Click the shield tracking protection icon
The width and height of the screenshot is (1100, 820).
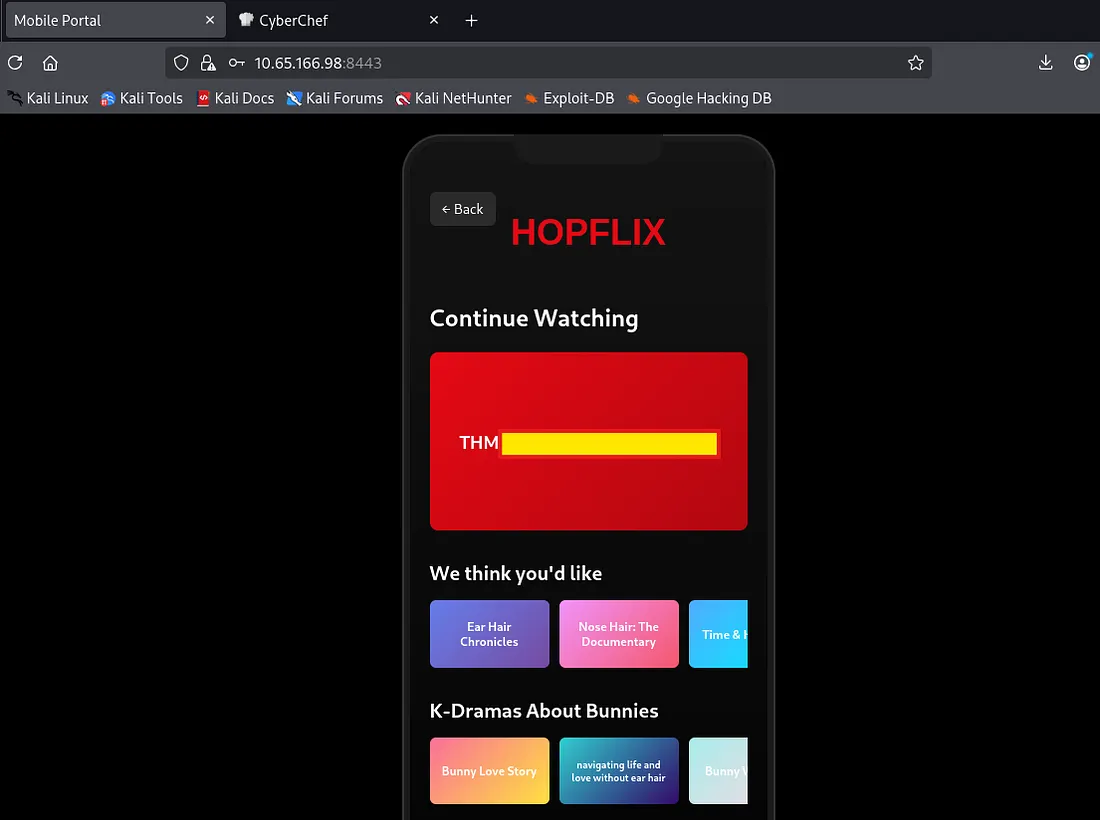(181, 63)
